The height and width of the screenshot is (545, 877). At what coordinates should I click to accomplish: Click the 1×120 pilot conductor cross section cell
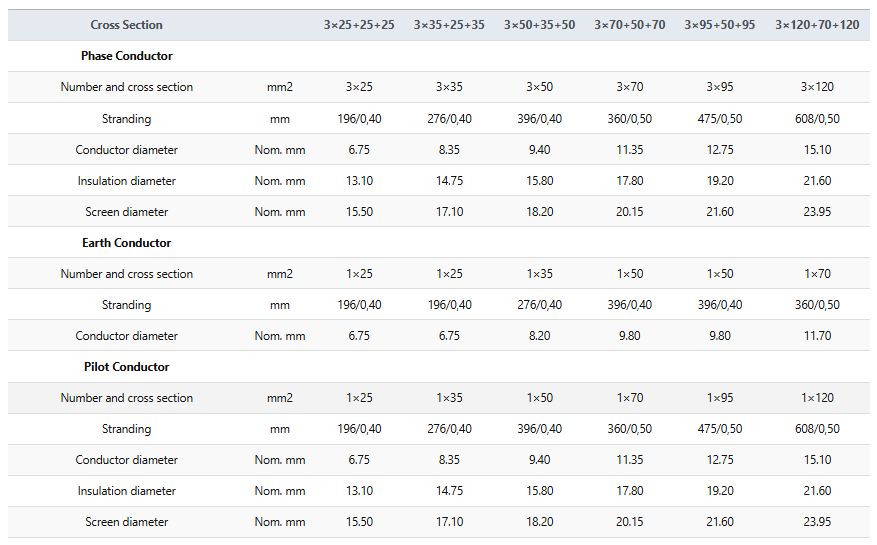click(x=817, y=398)
